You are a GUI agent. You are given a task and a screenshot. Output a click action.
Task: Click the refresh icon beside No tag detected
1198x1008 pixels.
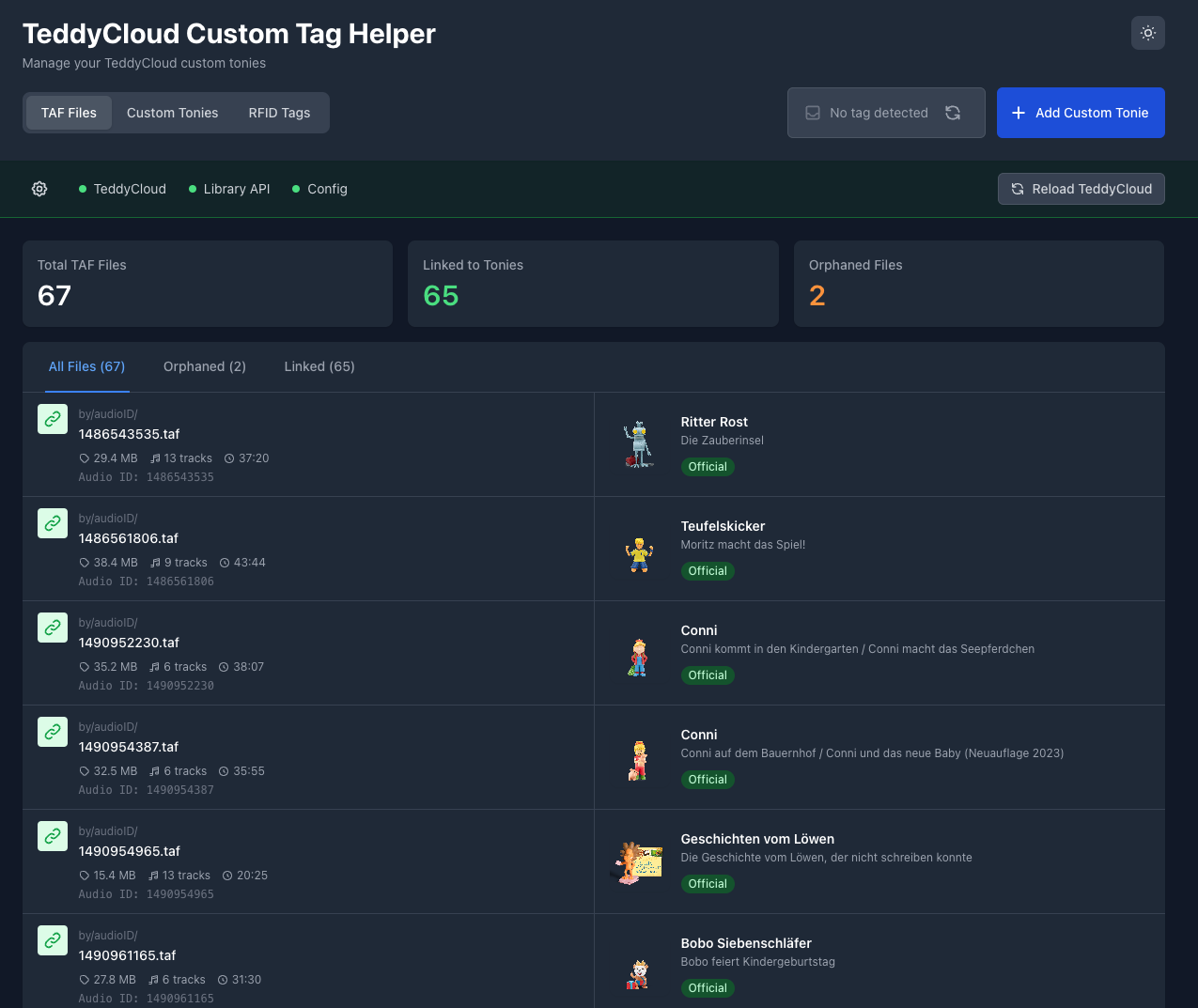953,113
